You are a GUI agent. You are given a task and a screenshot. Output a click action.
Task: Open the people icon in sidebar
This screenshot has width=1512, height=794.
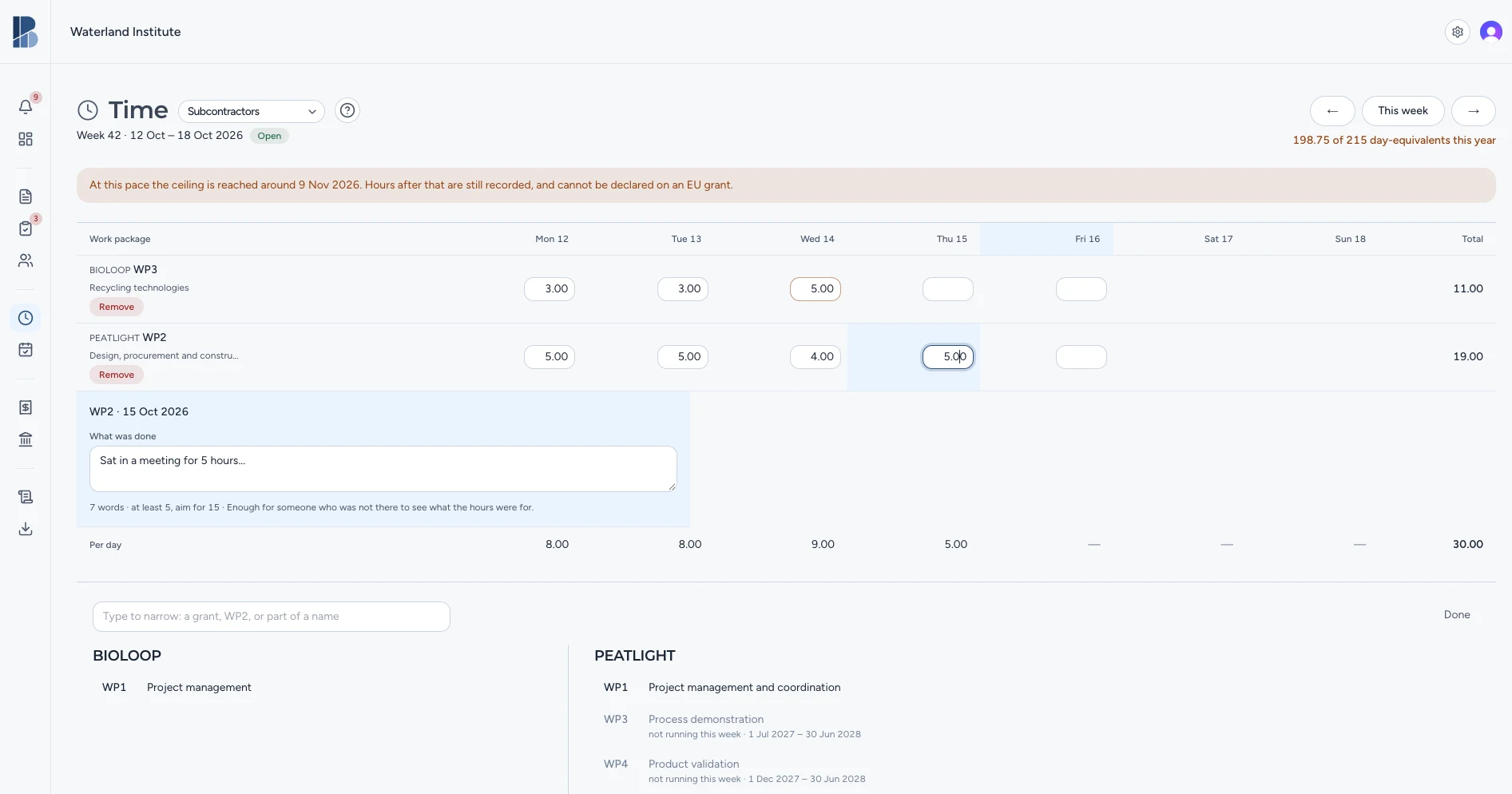[26, 260]
